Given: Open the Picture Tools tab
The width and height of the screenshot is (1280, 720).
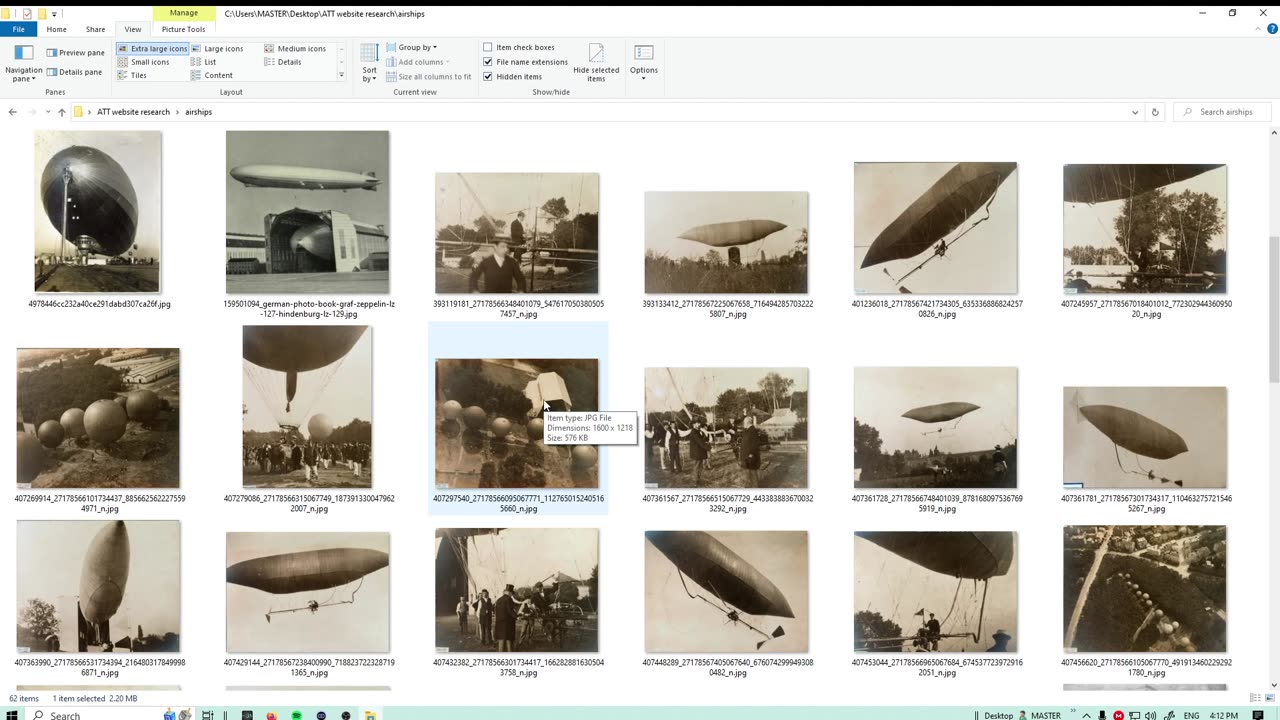Looking at the screenshot, I should coord(183,29).
